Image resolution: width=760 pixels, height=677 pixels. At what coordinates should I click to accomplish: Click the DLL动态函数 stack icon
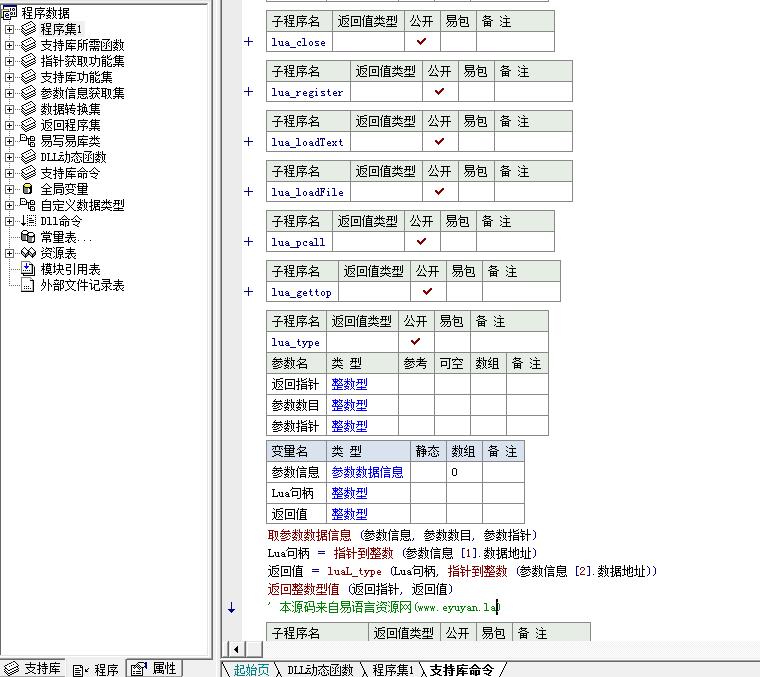(x=28, y=157)
